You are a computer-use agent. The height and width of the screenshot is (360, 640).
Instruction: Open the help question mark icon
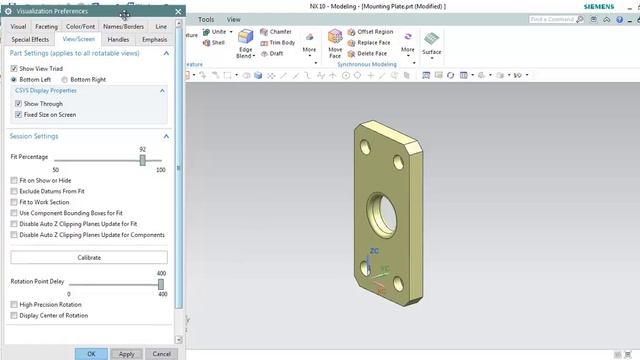click(619, 20)
